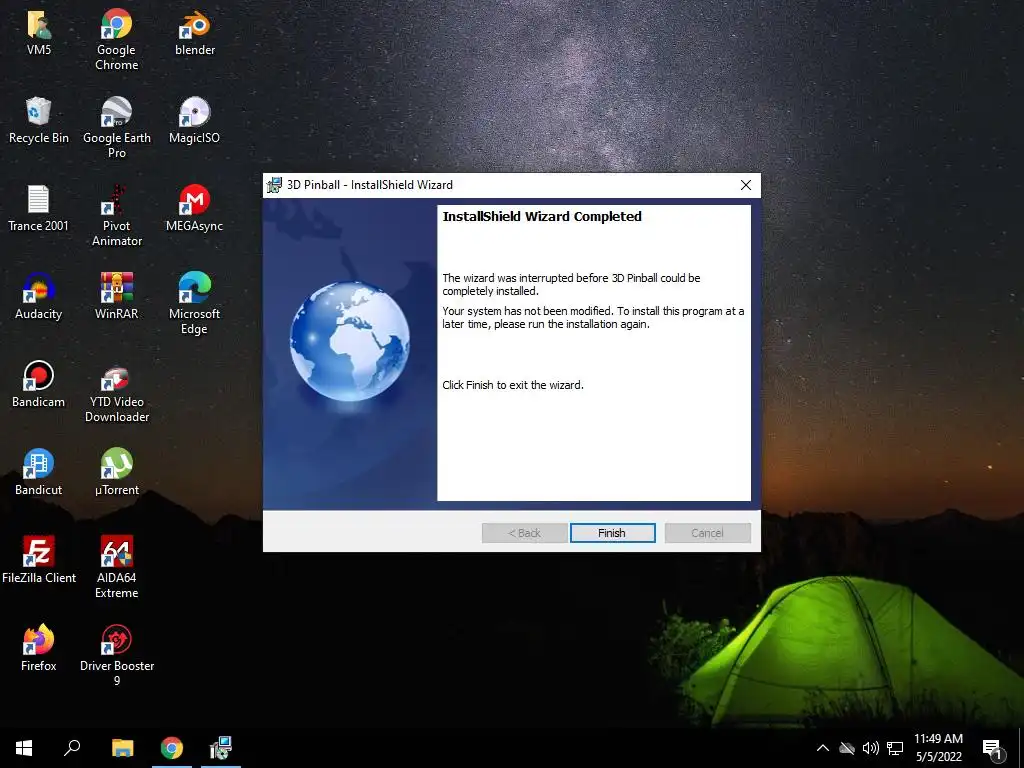Select the Pivot Animator shortcut

116,216
